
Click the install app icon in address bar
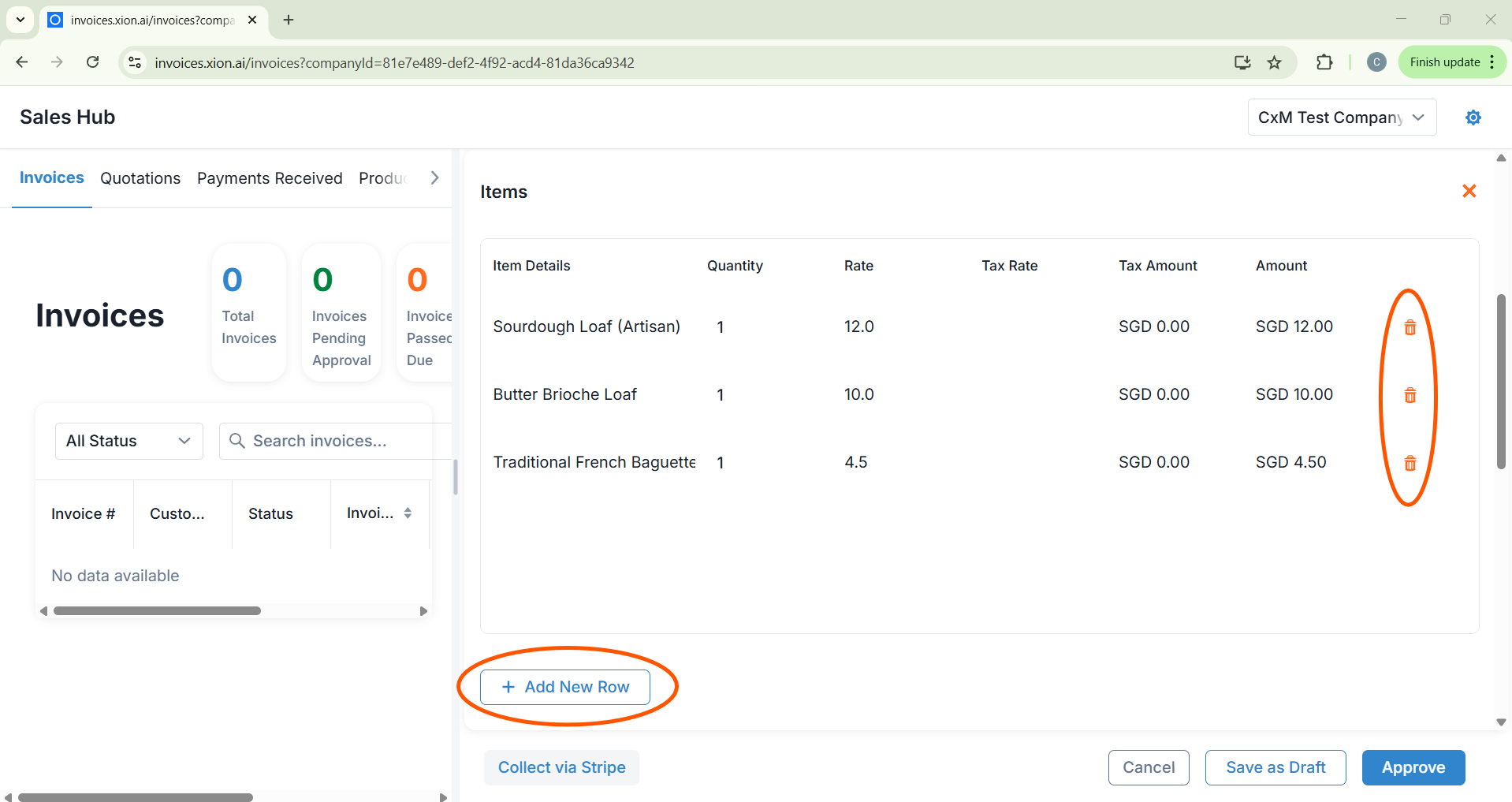point(1242,62)
